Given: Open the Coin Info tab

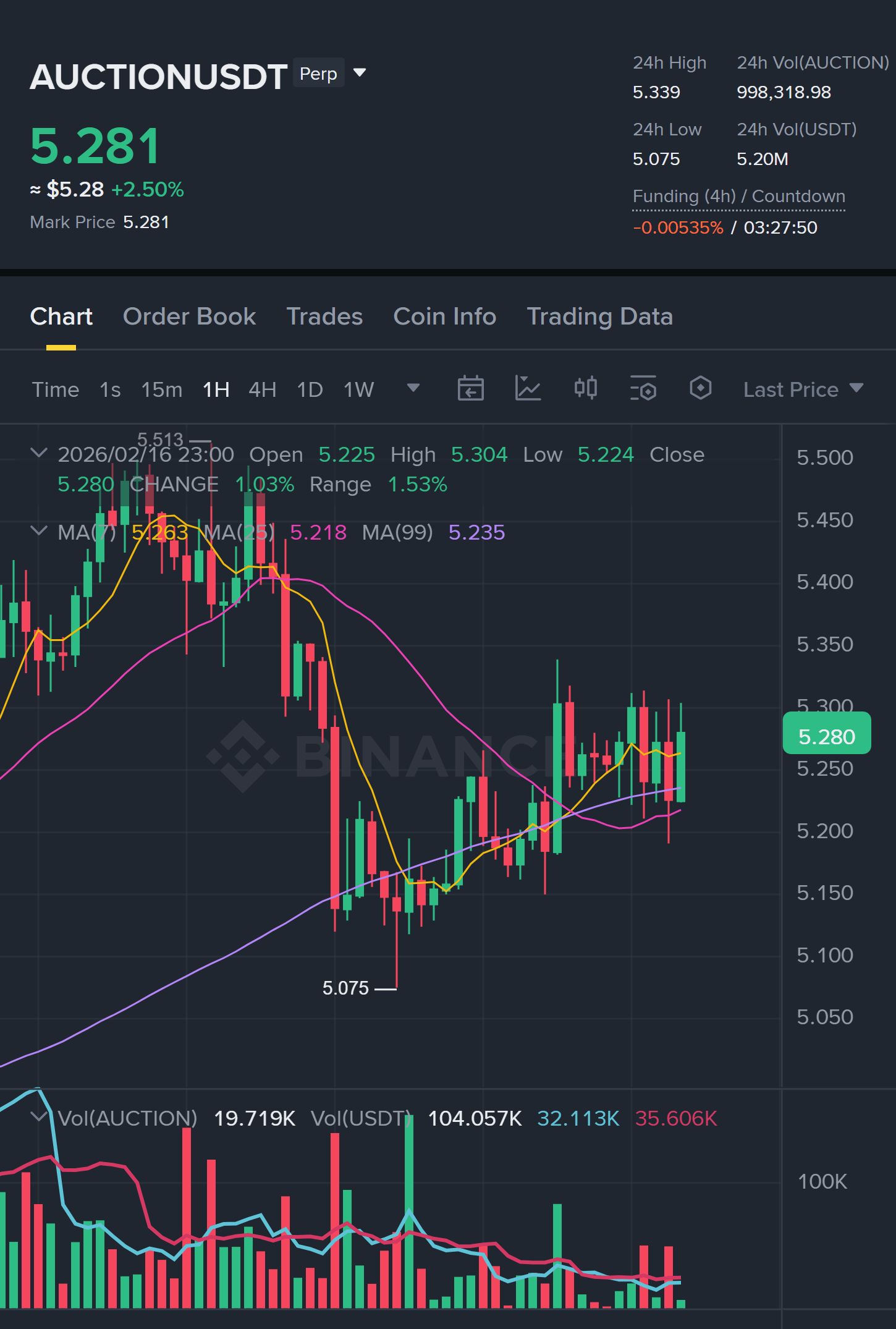Looking at the screenshot, I should 445,316.
